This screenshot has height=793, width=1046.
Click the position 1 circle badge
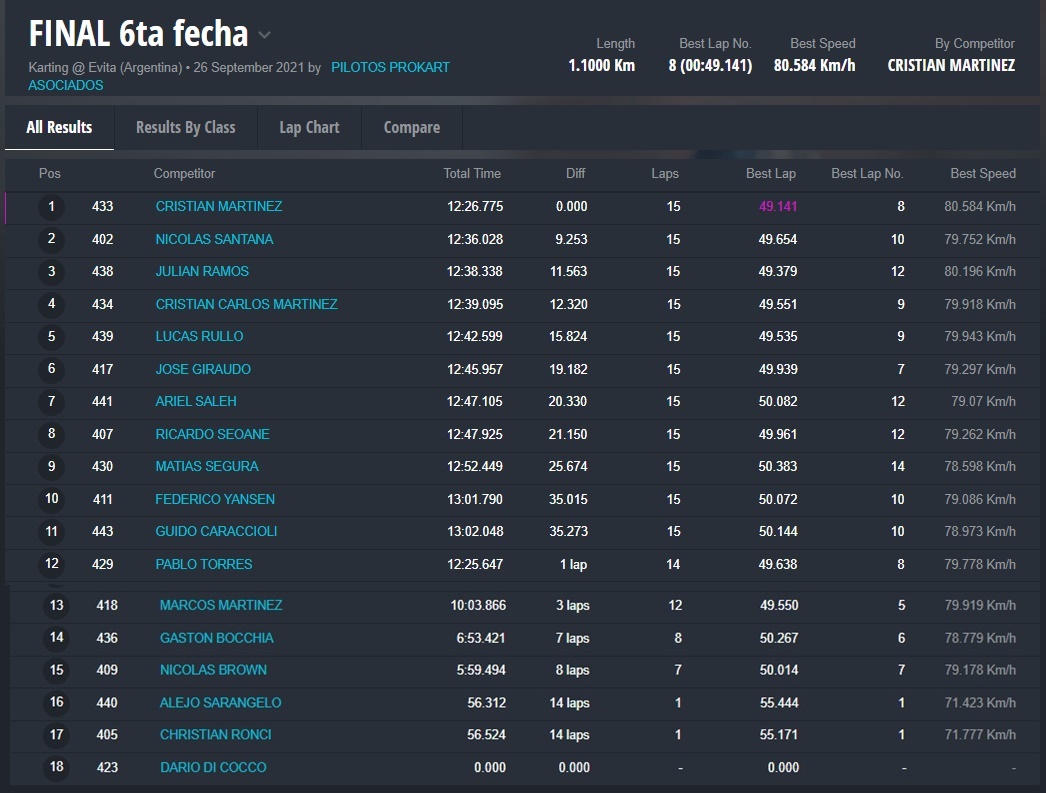coord(51,207)
